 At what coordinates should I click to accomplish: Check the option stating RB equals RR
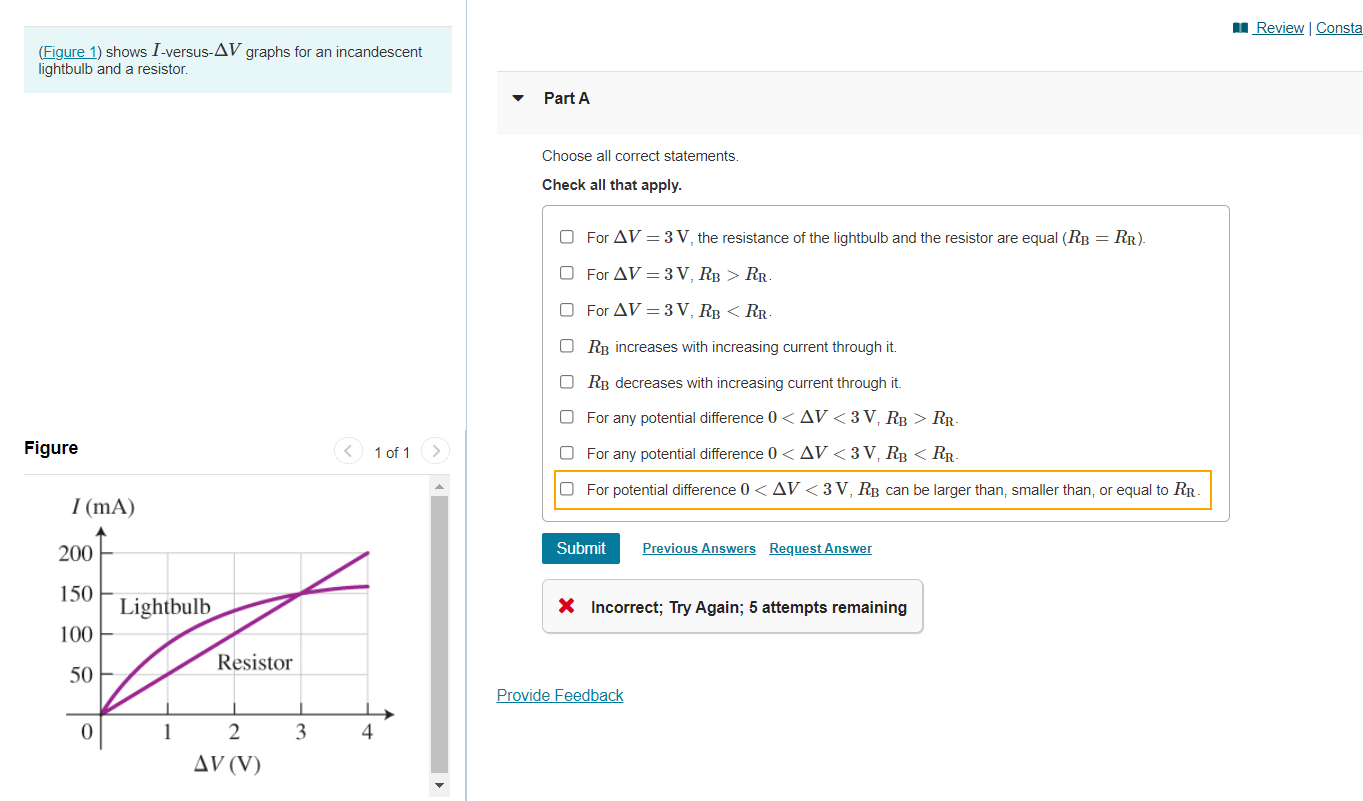[566, 237]
